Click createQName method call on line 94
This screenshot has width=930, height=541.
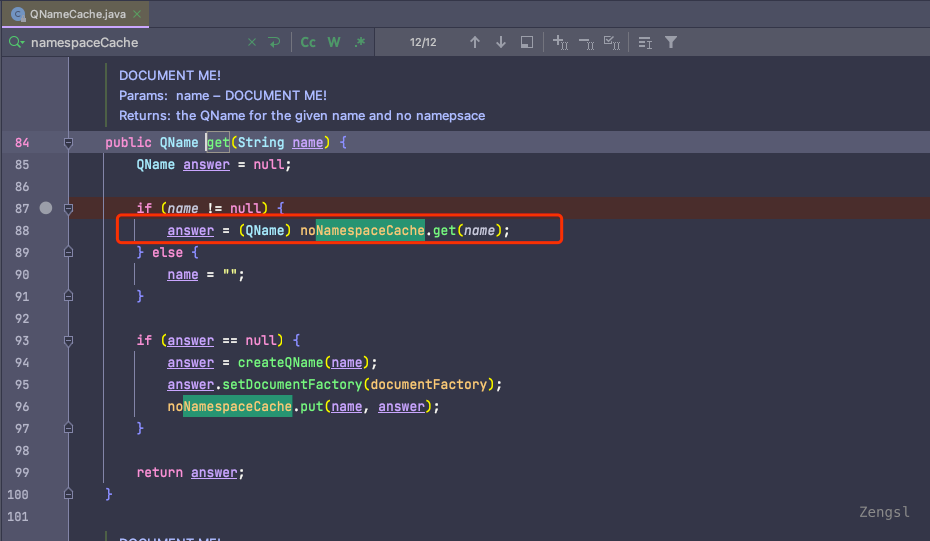click(x=282, y=362)
